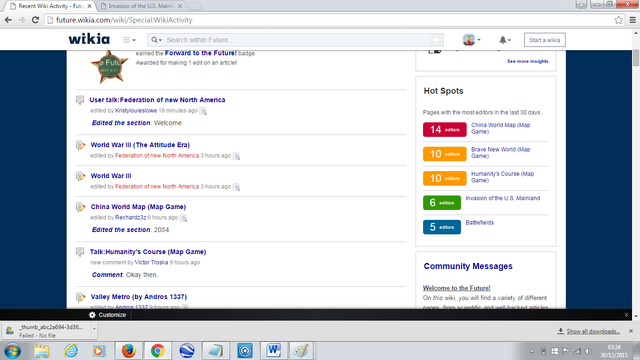
Task: Click See more insights link
Action: coord(528,61)
